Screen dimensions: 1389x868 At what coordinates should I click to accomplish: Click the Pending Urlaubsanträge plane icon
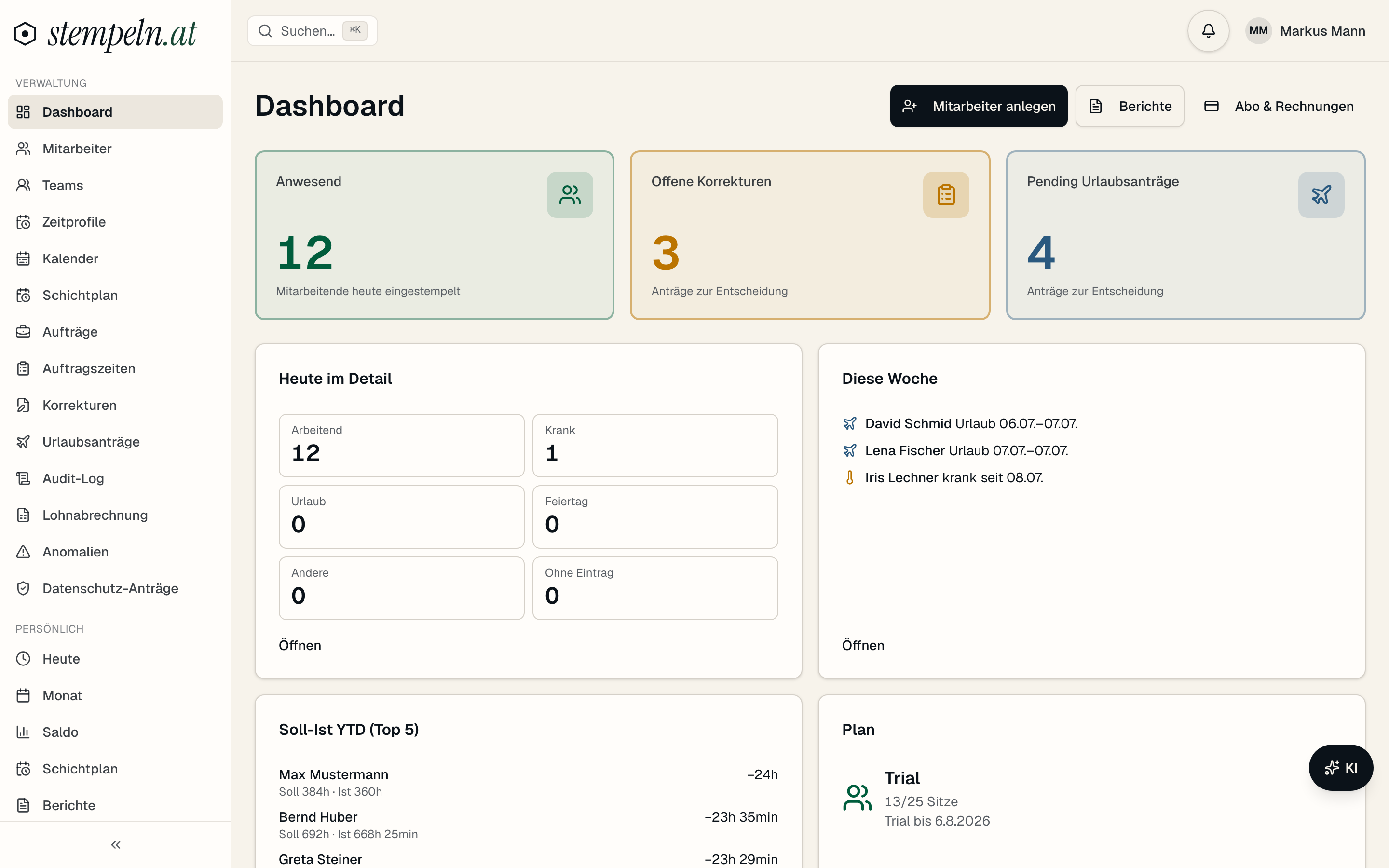click(1321, 195)
